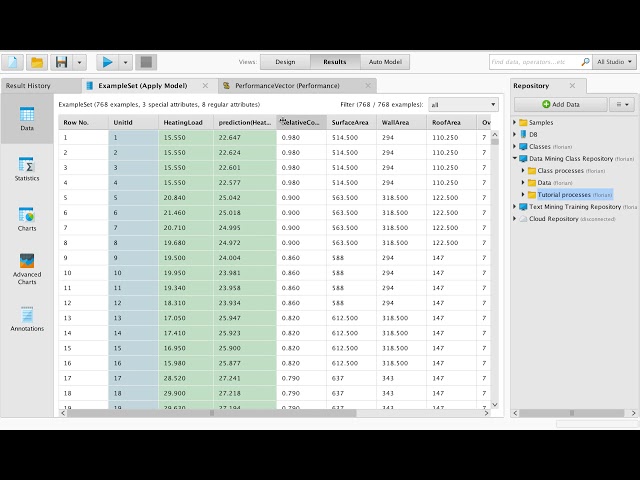
Task: Open the save options dropdown arrow
Action: click(x=80, y=62)
